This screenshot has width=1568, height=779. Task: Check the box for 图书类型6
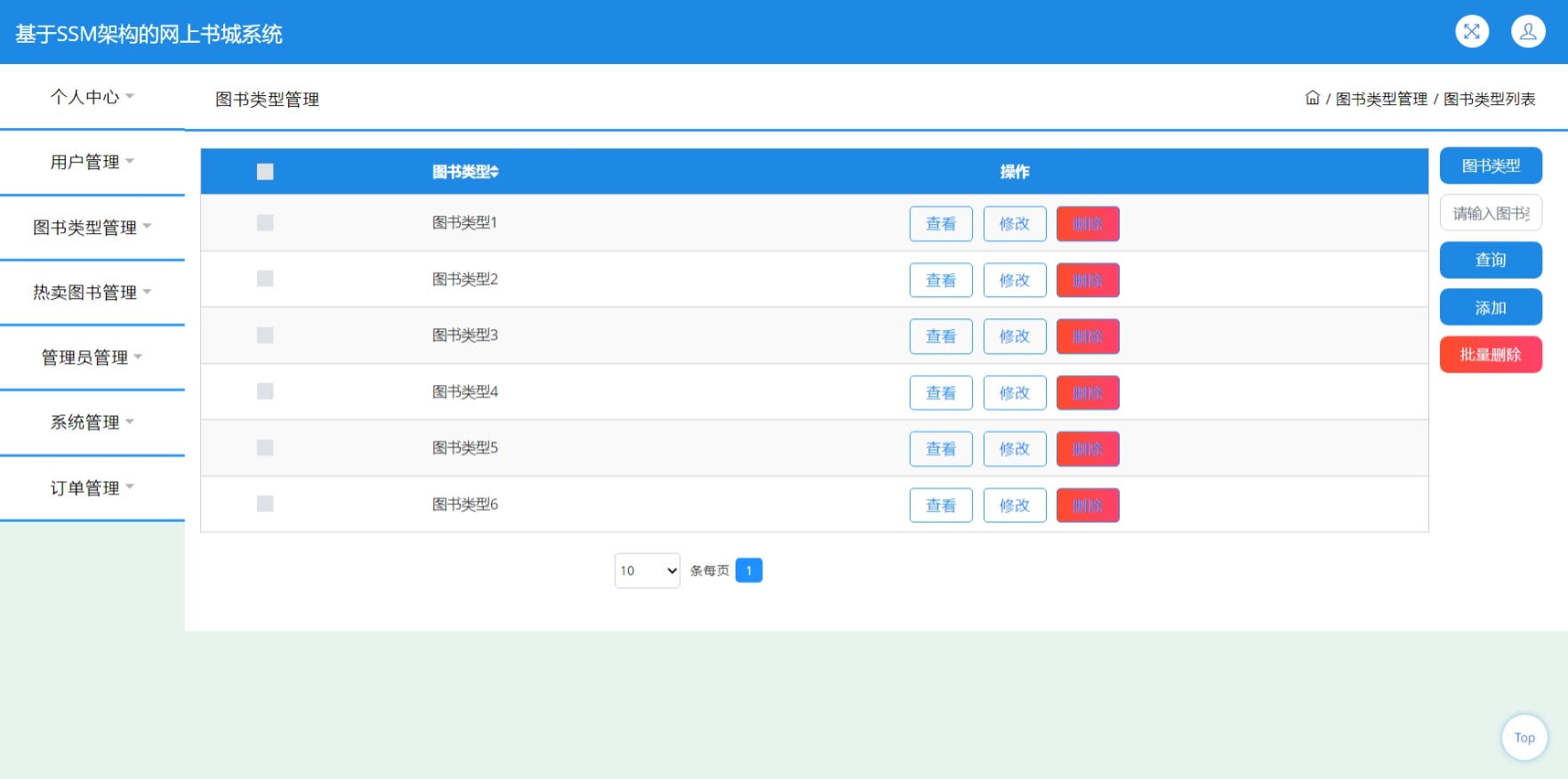point(265,503)
